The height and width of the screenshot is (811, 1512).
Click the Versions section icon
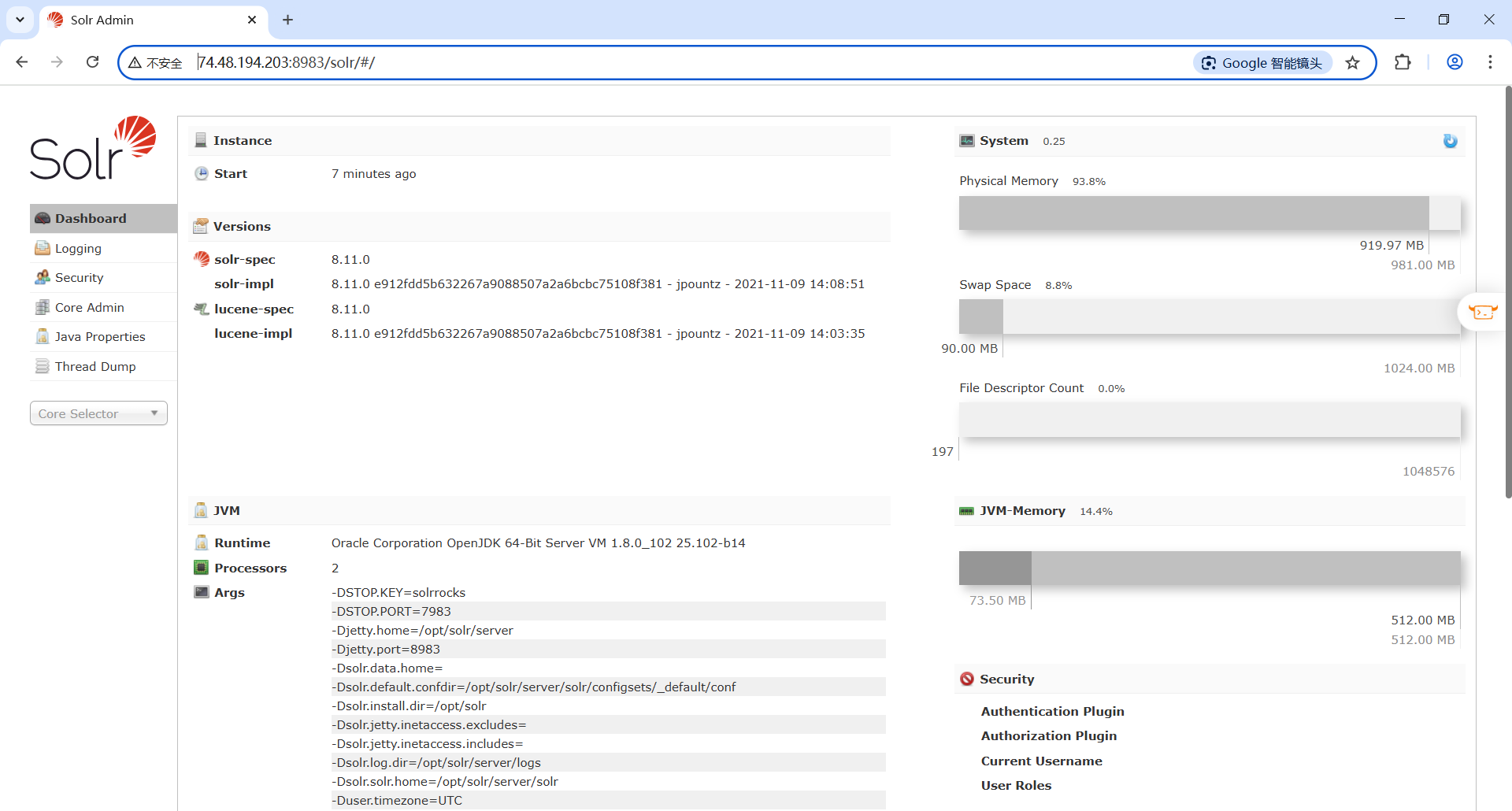pos(201,227)
